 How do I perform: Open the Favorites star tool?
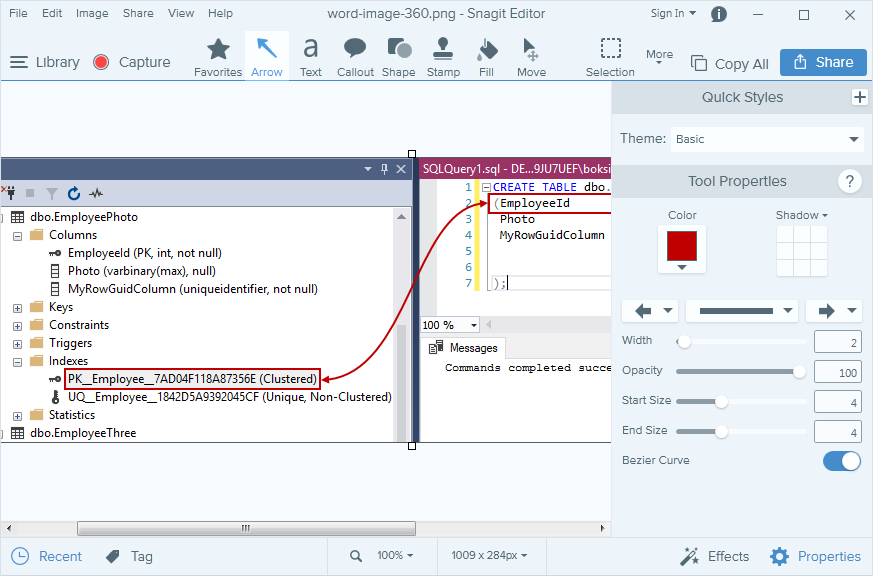point(218,57)
